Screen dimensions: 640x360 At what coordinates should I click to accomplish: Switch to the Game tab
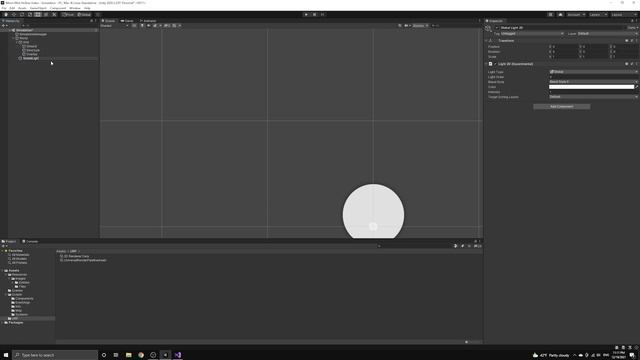click(127, 21)
